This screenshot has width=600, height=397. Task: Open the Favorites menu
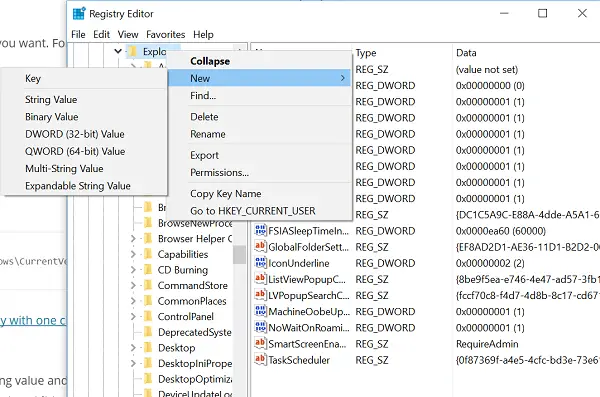166,34
